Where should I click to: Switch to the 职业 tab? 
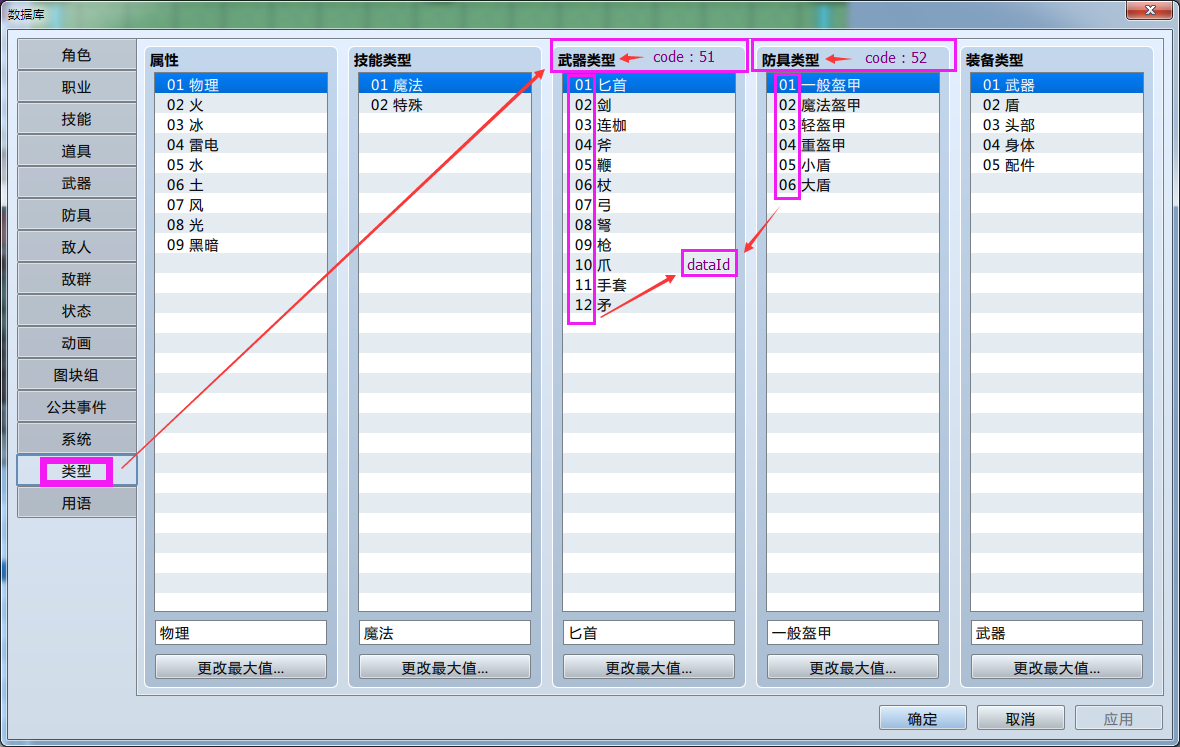pos(76,87)
